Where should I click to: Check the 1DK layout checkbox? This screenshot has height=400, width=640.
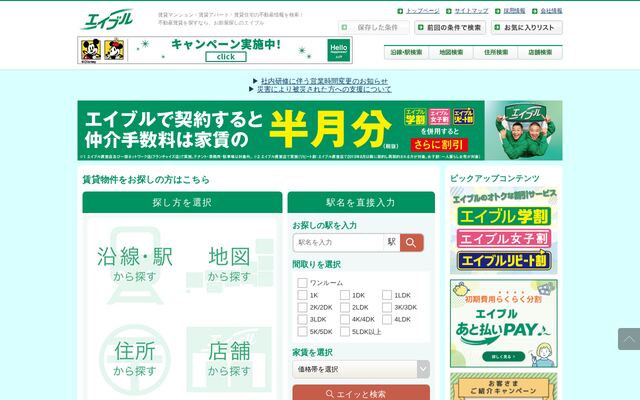[x=345, y=295]
